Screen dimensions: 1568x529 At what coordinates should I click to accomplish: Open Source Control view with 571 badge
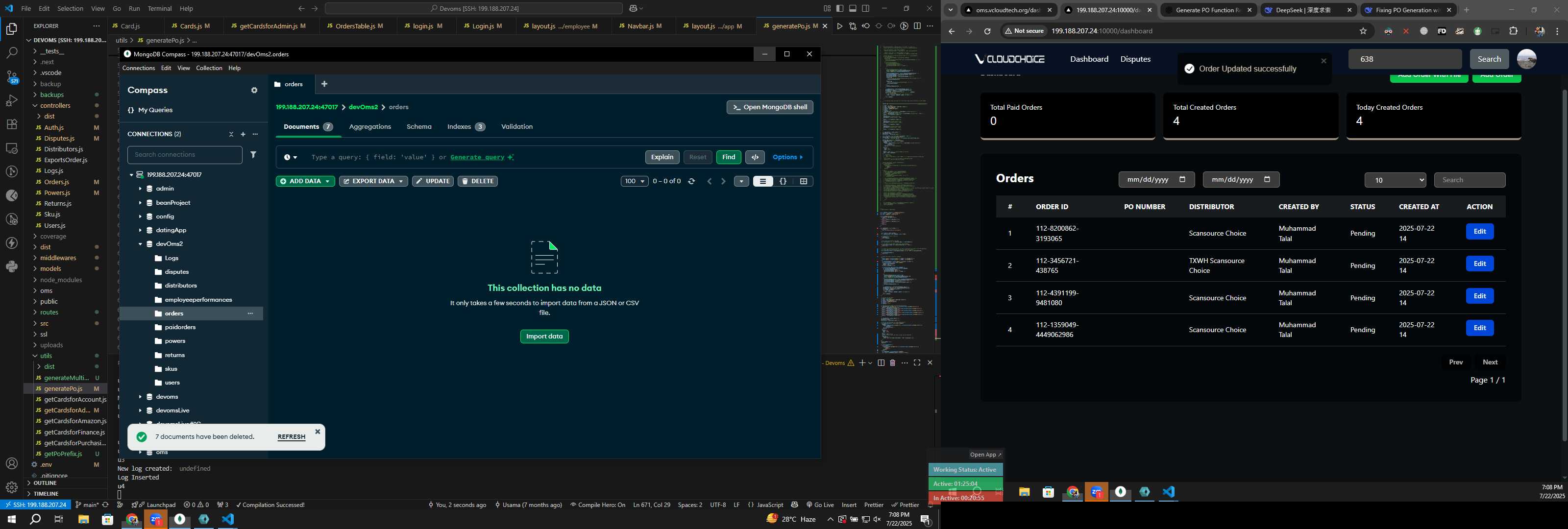point(12,77)
